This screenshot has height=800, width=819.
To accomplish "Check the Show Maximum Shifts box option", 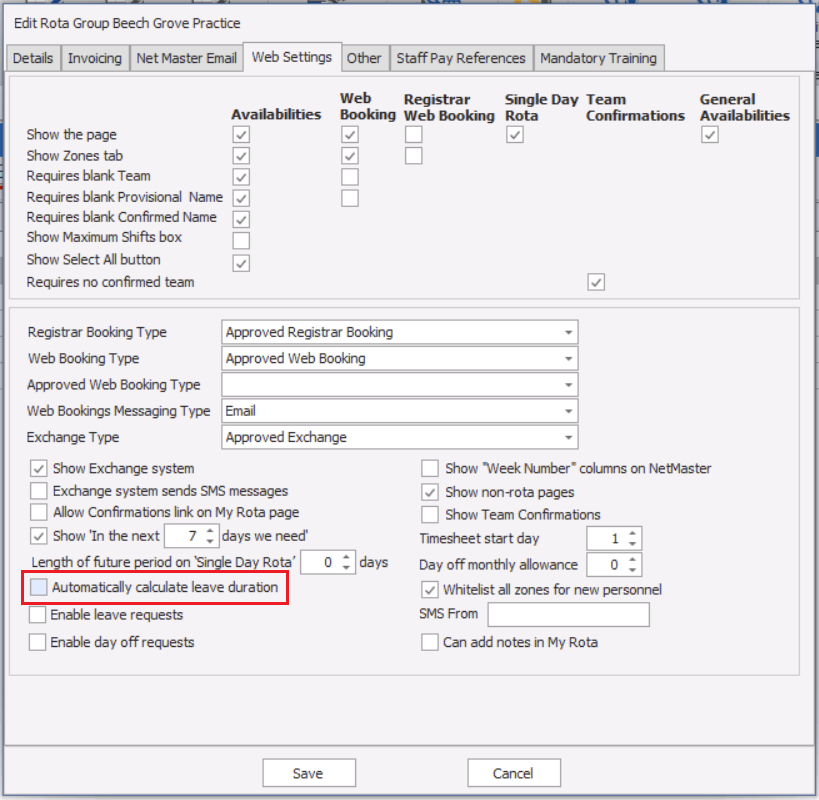I will (241, 240).
